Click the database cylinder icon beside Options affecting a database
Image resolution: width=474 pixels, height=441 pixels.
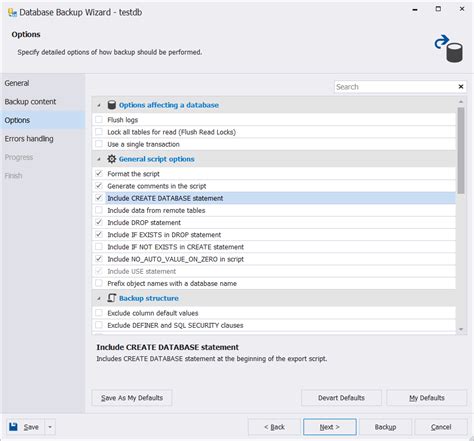112,105
